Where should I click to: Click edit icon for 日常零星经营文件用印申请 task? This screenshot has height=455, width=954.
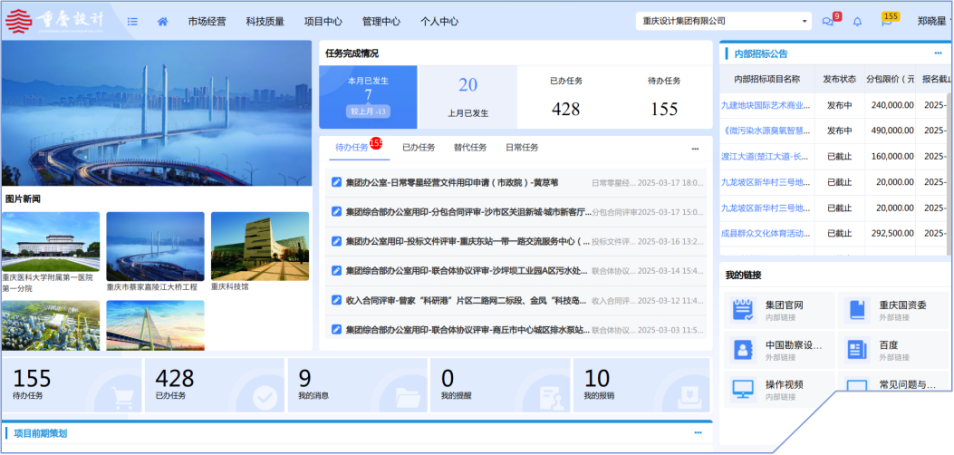coord(336,182)
